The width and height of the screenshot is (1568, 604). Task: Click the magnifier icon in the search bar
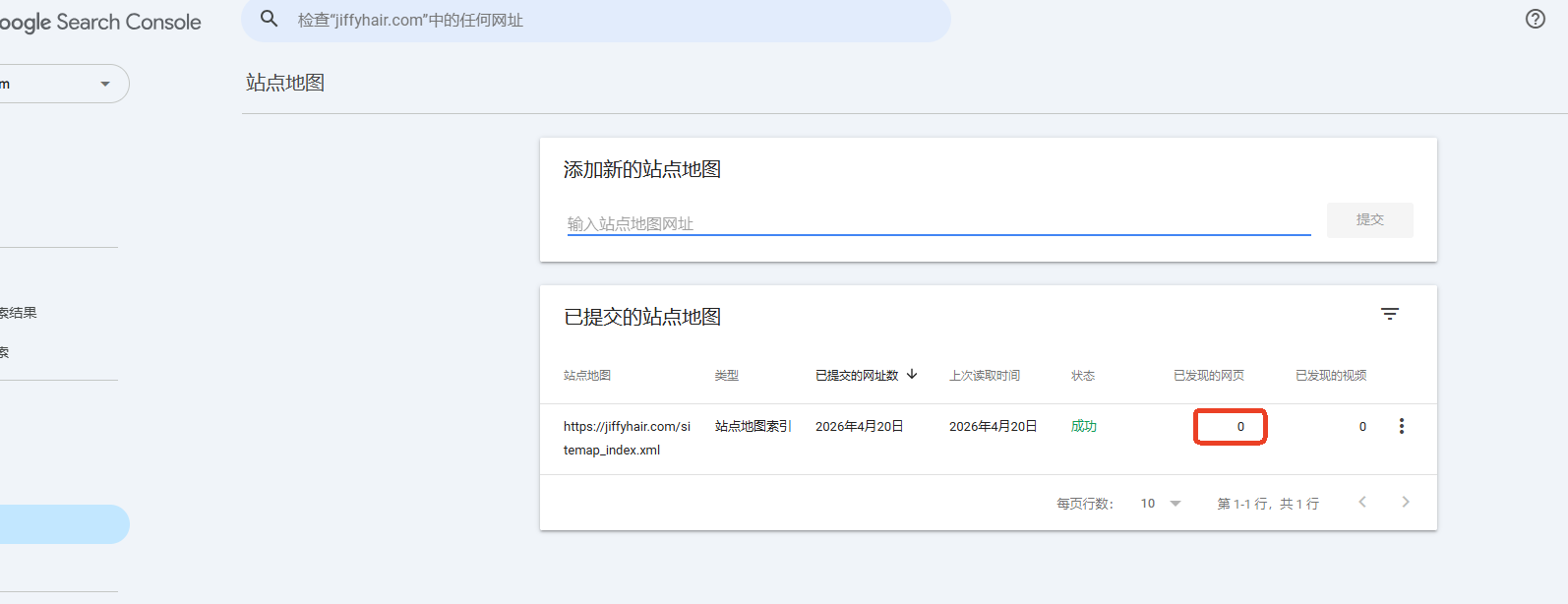pyautogui.click(x=269, y=19)
